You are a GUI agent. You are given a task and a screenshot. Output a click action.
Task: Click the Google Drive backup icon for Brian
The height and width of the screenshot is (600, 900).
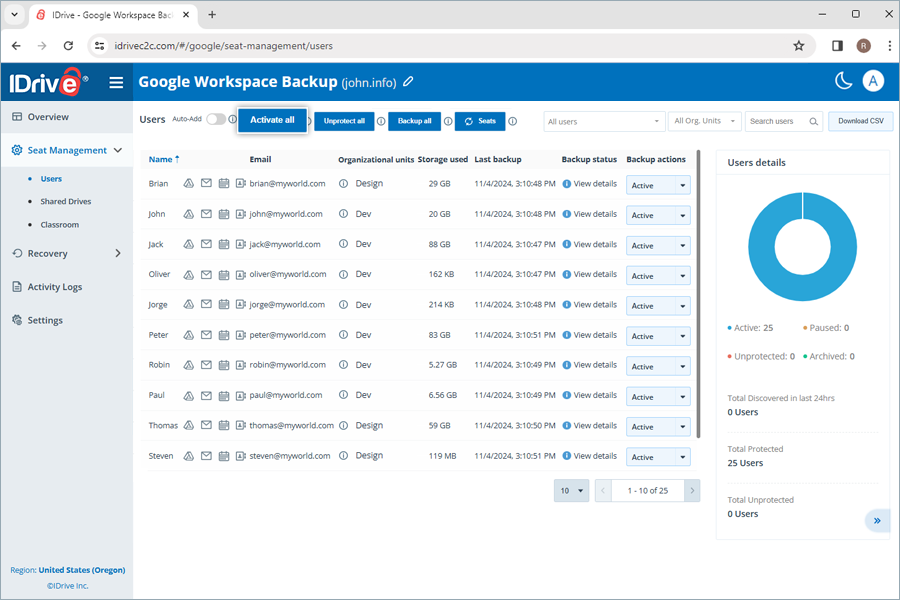pos(189,183)
